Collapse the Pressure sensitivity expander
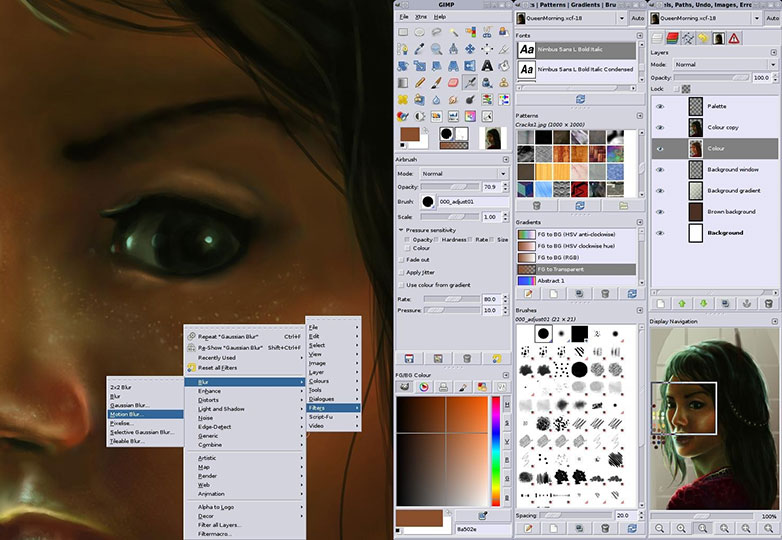The height and width of the screenshot is (540, 782). (x=400, y=230)
